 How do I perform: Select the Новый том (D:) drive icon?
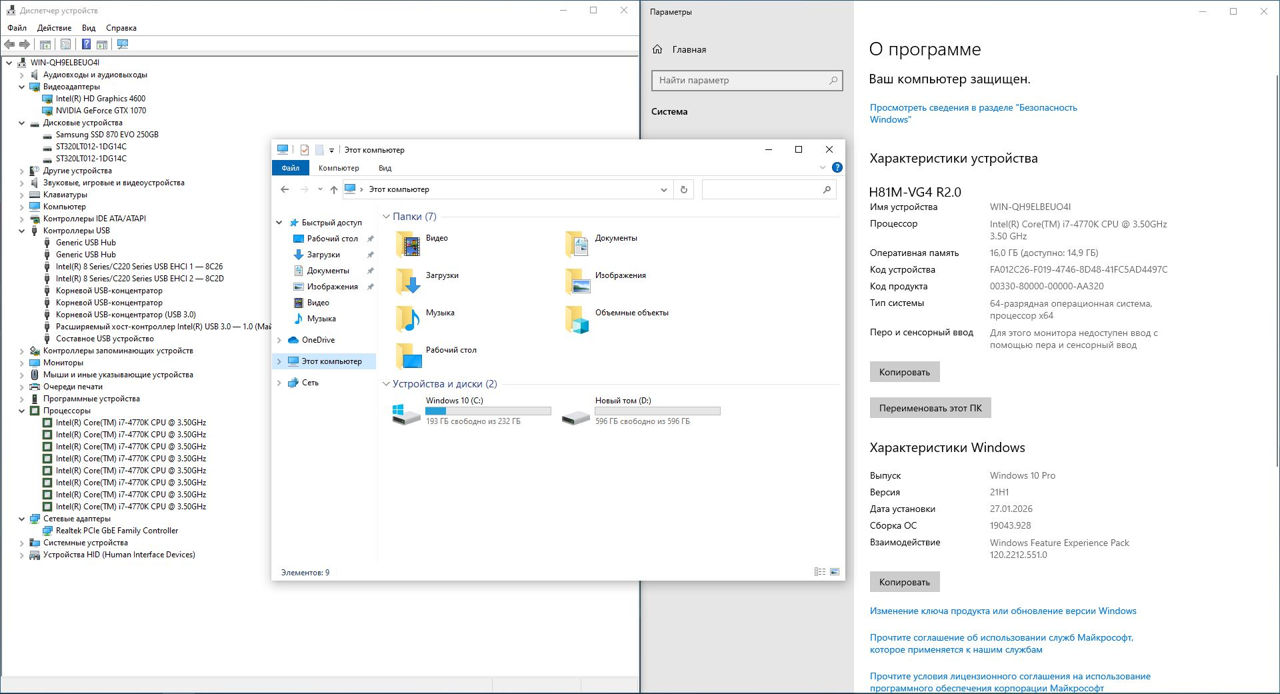(x=575, y=413)
